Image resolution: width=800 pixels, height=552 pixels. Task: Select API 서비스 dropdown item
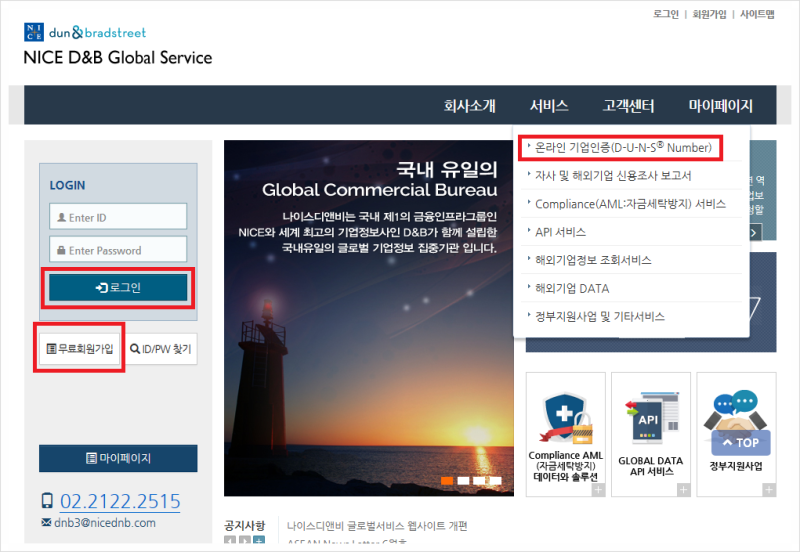coord(560,232)
